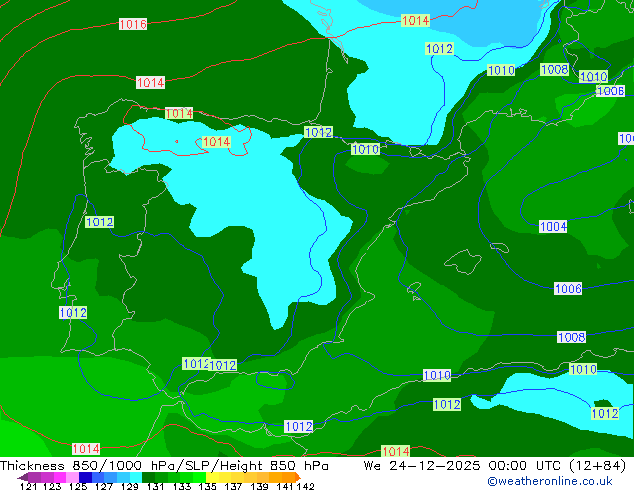Click the white-background 1012 label near the Moroccan coast
The image size is (634, 490).
coord(299,427)
